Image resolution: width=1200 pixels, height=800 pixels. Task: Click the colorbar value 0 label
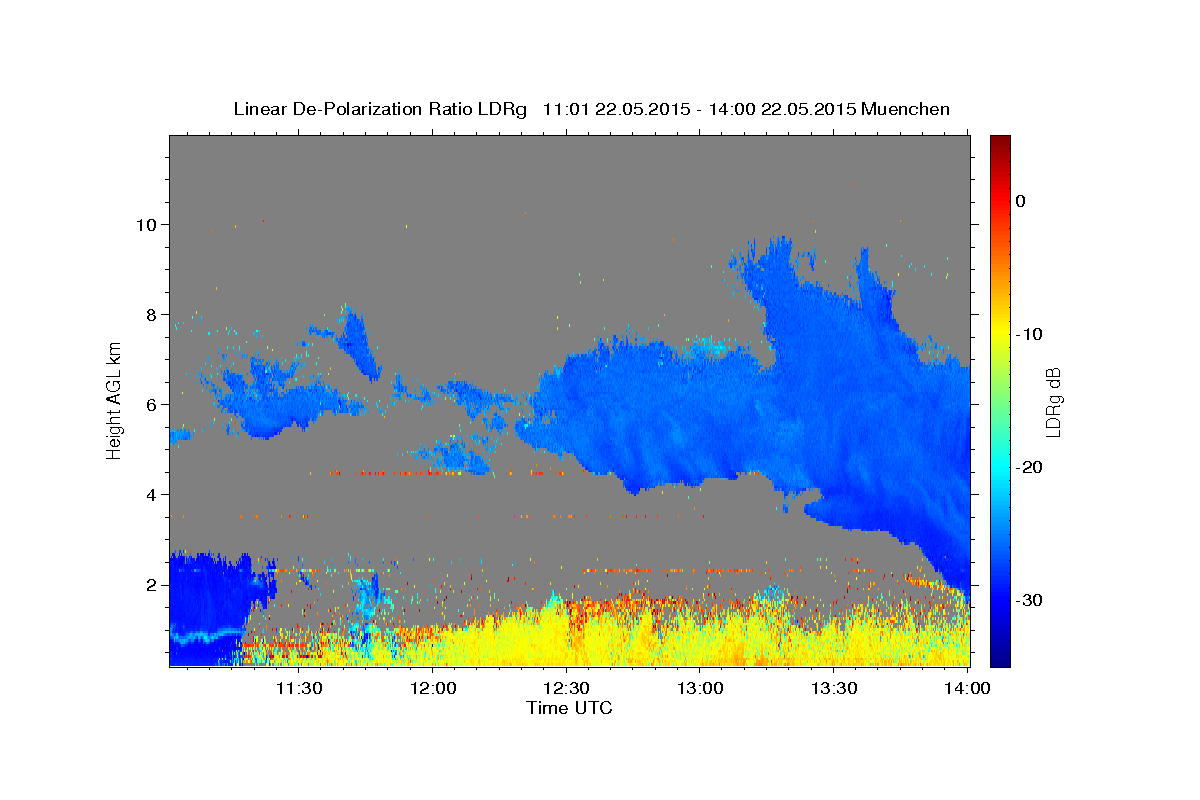click(x=1020, y=201)
